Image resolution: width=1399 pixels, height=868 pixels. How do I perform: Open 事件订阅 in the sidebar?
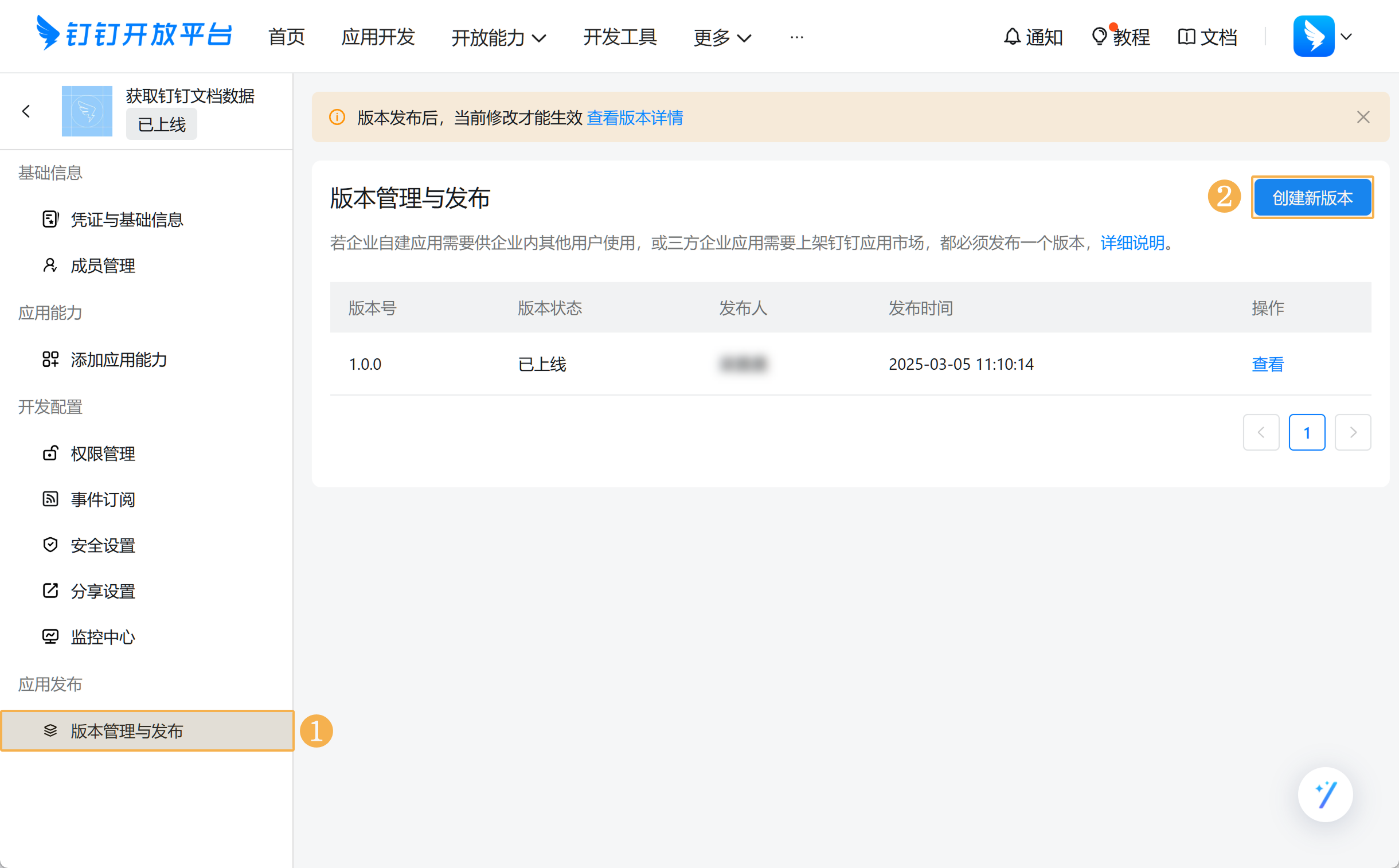[103, 499]
